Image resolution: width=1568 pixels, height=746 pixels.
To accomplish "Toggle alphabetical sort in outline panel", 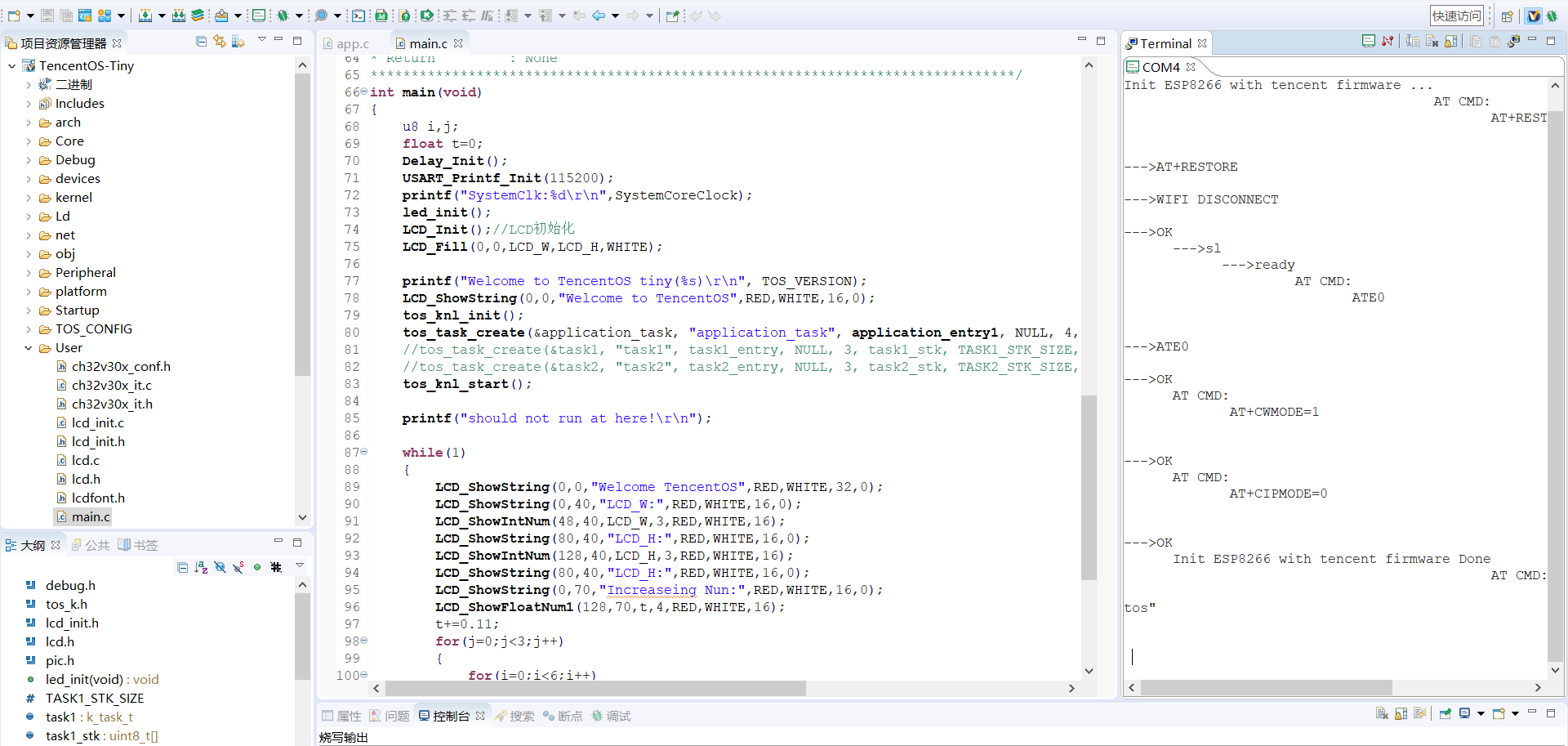I will [201, 567].
